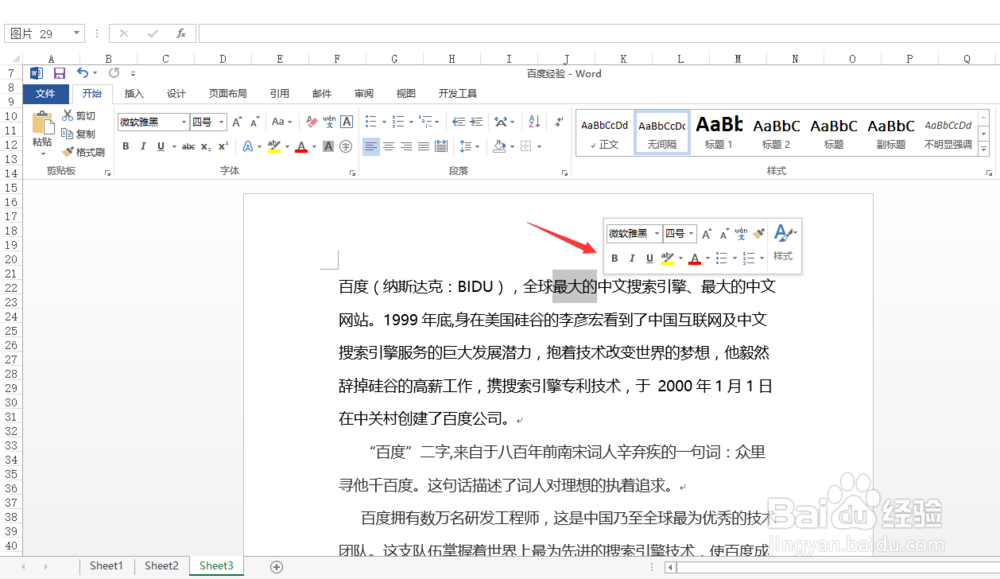Viewport: 1000px width, 579px height.
Task: Open ribbon font name dropdown (微软雅黑)
Action: (184, 122)
